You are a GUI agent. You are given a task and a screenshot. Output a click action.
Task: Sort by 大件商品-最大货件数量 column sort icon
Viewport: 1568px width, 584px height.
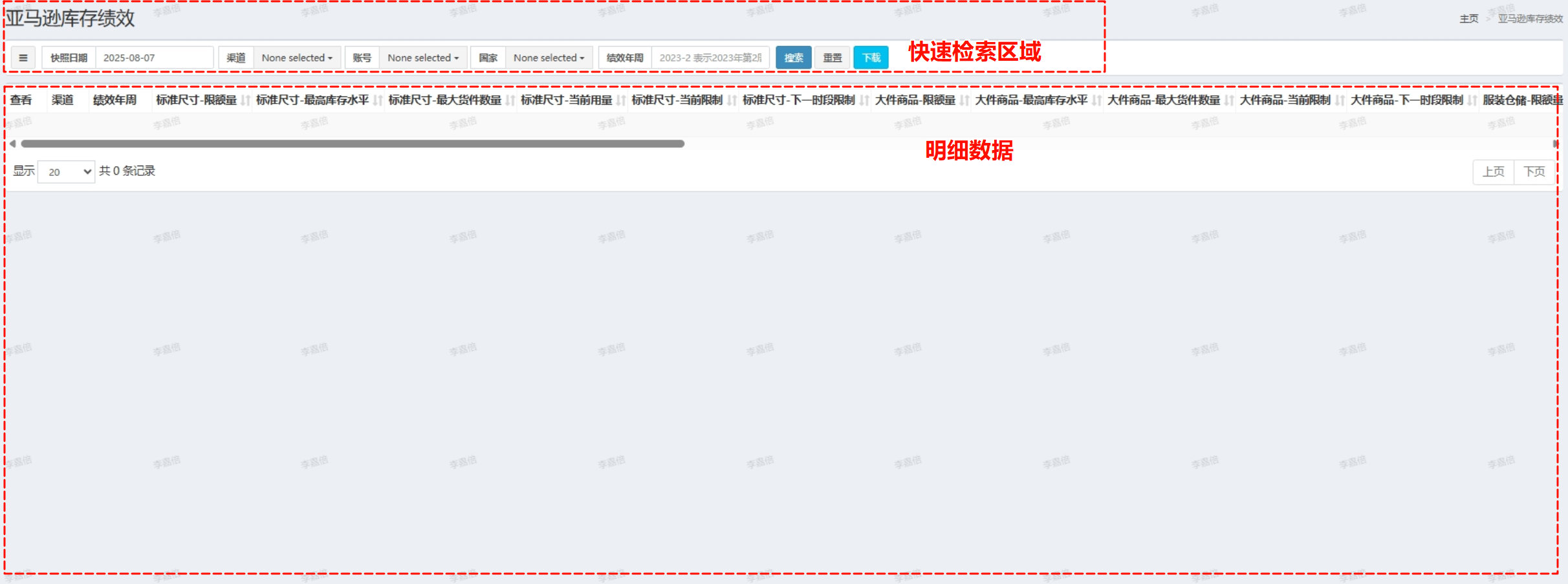pyautogui.click(x=1229, y=100)
